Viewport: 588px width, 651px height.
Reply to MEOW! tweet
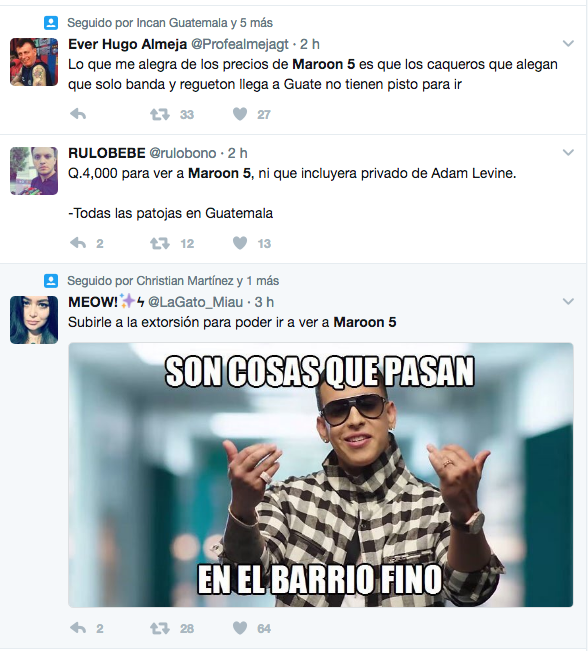pyautogui.click(x=78, y=628)
